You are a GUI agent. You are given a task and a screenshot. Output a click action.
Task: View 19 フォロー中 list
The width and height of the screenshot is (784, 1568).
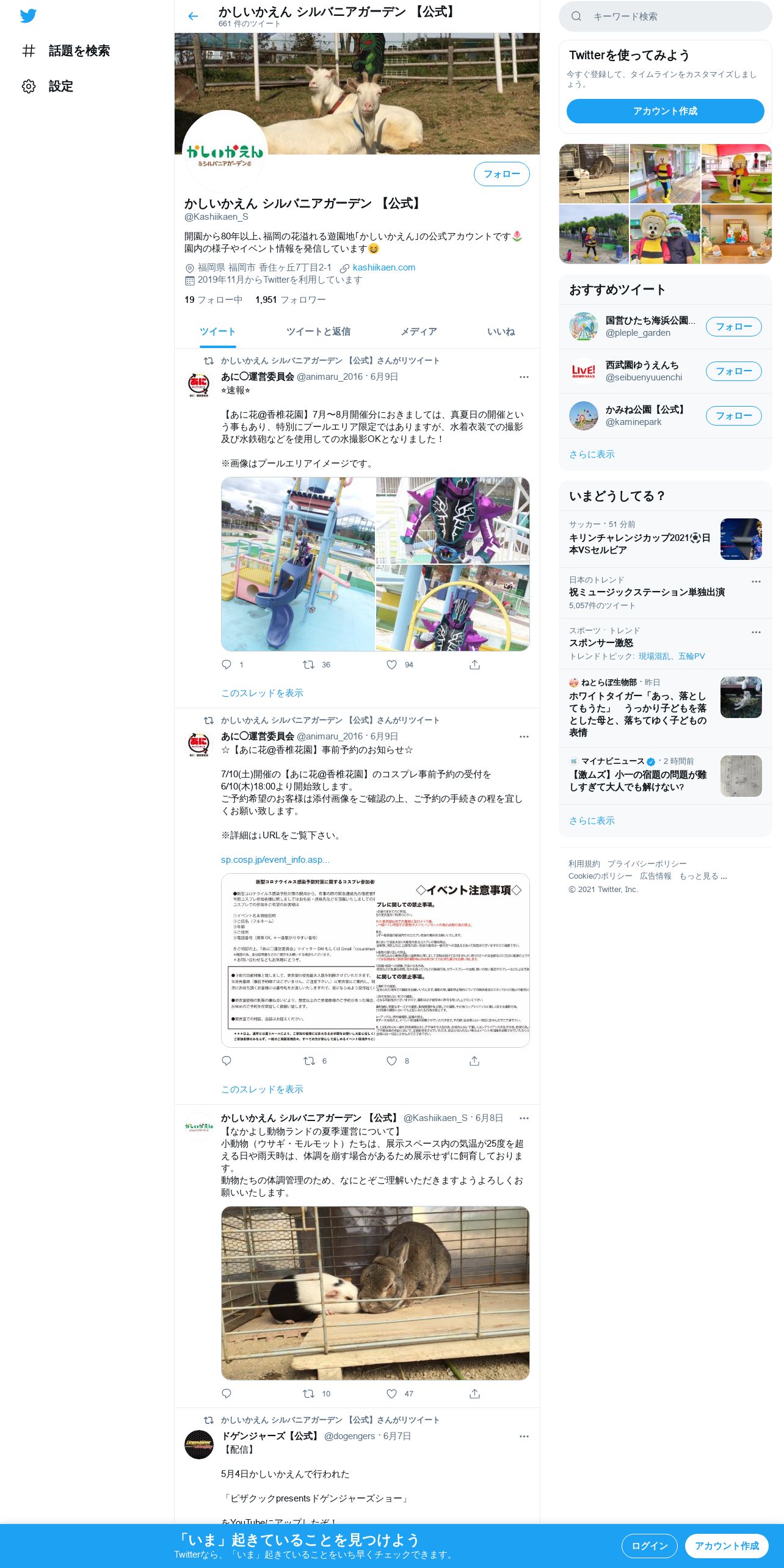click(x=214, y=300)
